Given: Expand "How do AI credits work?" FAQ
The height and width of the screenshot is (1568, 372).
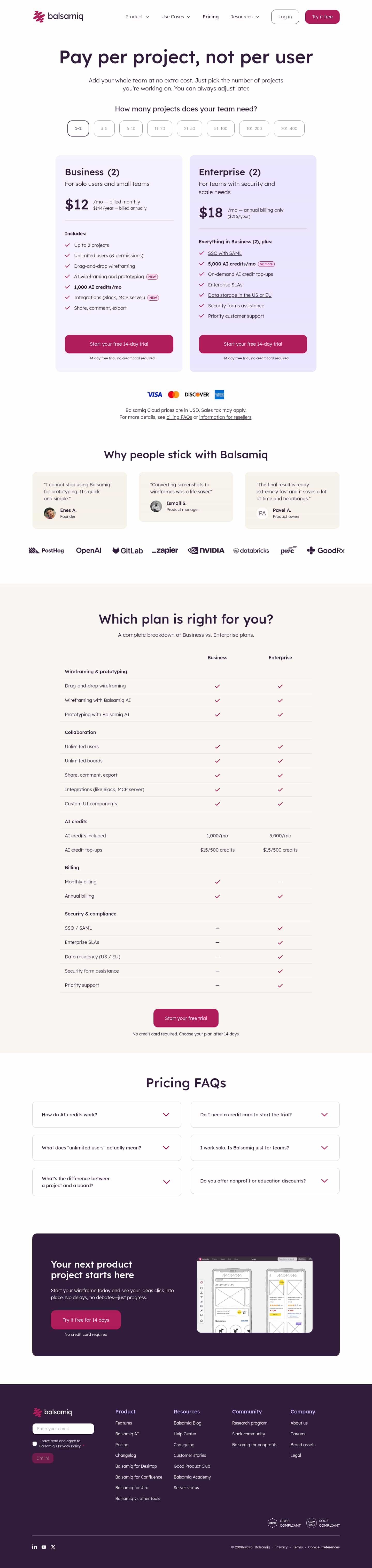Looking at the screenshot, I should pos(106,1115).
